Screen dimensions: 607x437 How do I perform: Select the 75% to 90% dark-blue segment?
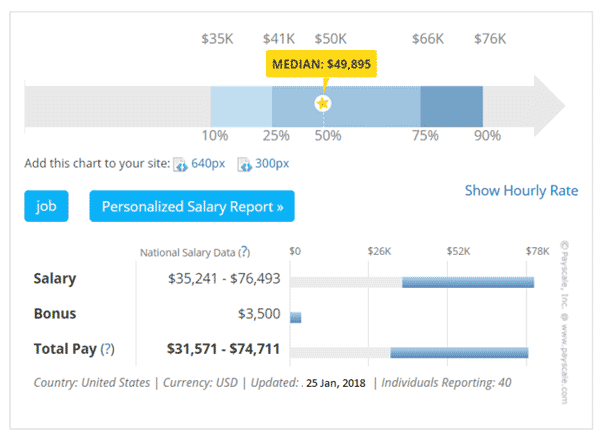pos(451,104)
